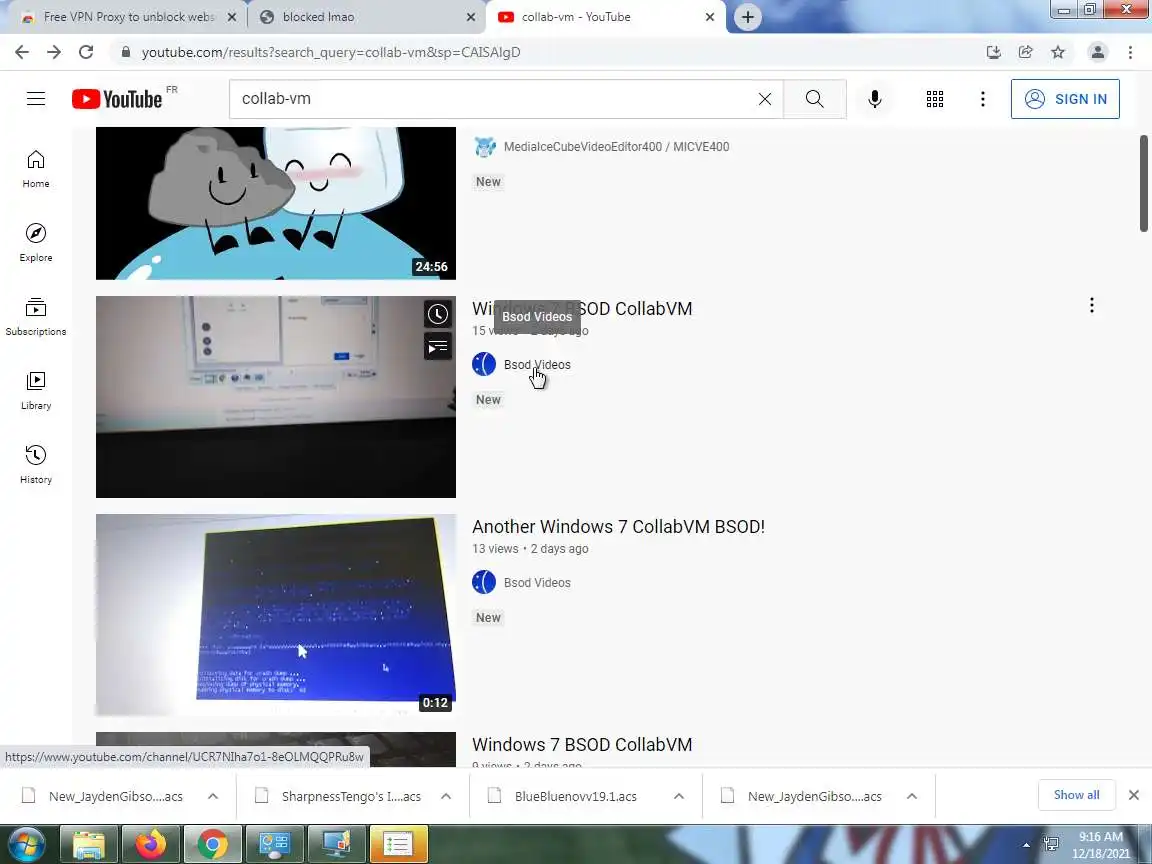This screenshot has height=864, width=1152.
Task: Click the YouTube logo
Action: 117,99
